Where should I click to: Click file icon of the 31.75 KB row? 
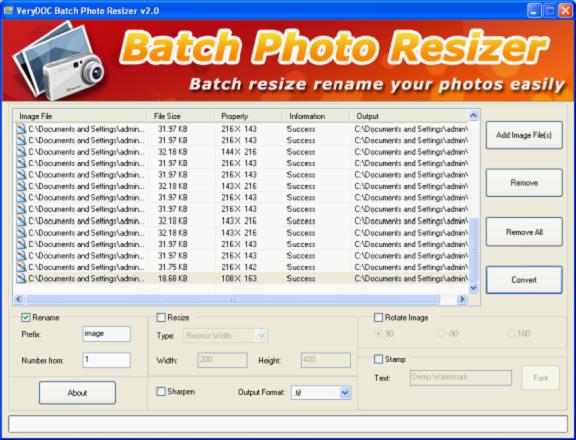pos(21,267)
